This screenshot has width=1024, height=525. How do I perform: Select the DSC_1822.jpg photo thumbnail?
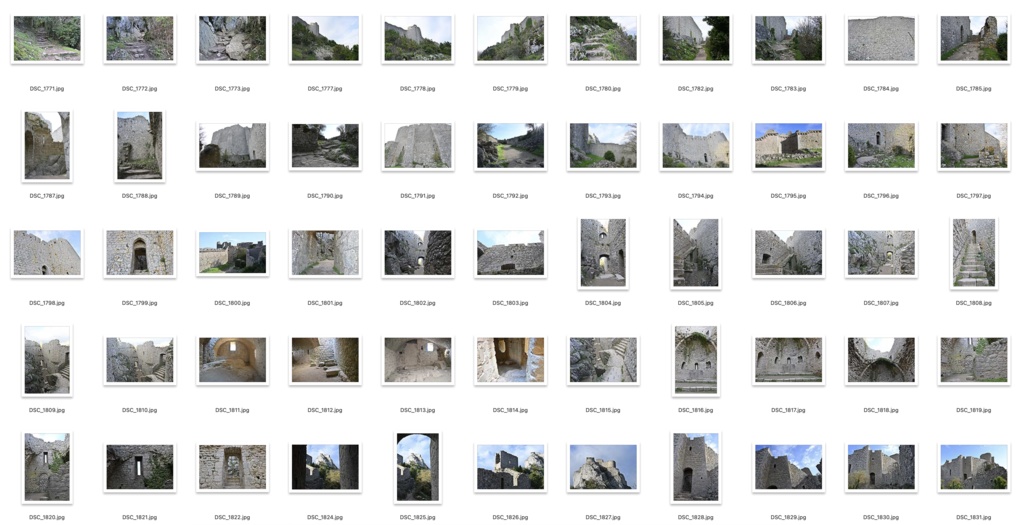coord(232,468)
